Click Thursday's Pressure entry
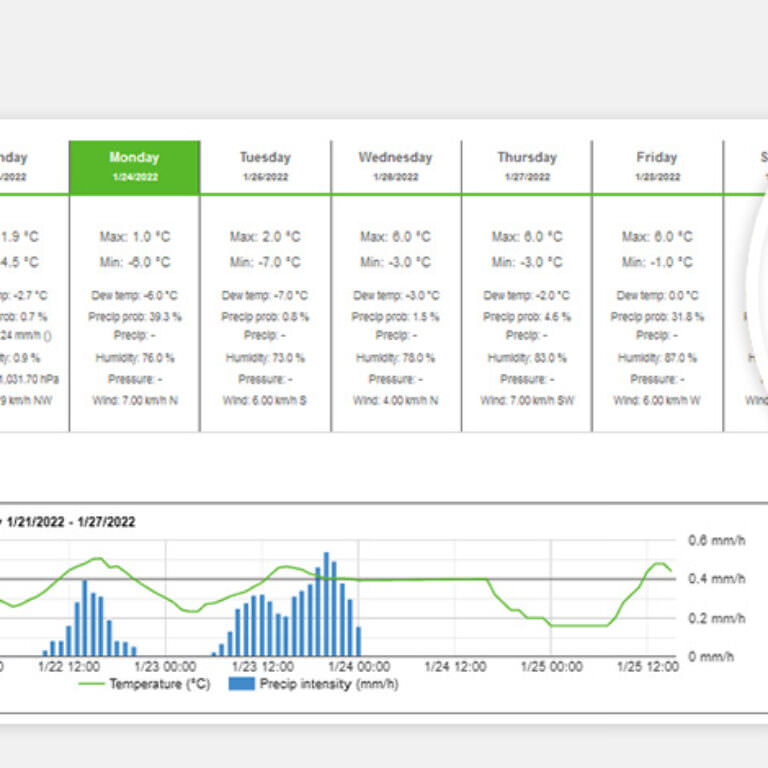 coord(527,380)
